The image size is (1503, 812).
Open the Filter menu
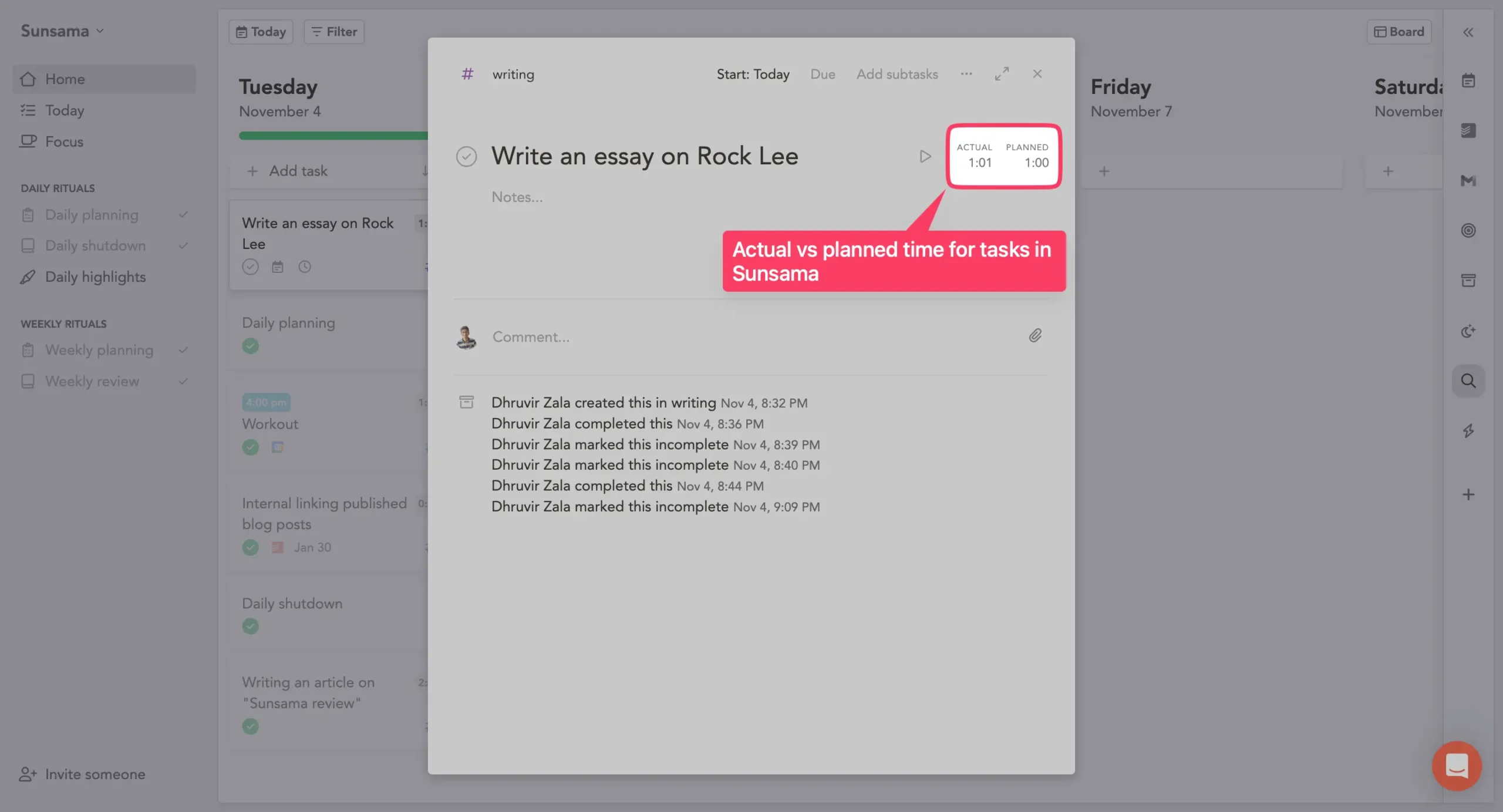333,32
